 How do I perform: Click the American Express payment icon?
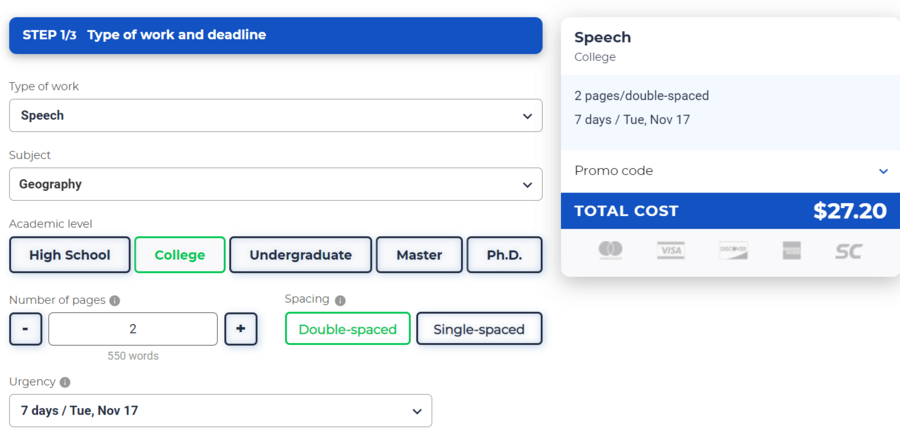coord(792,250)
